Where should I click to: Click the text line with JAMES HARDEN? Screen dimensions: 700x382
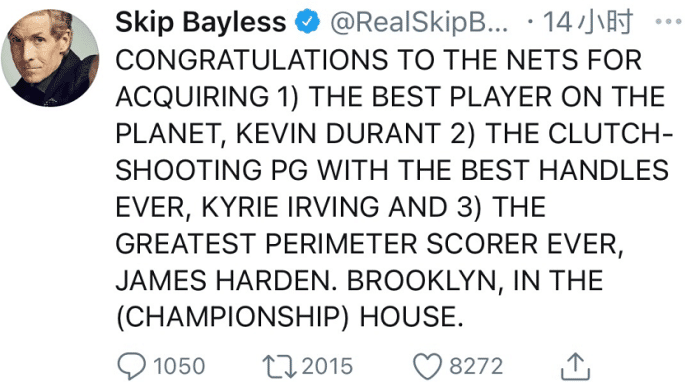[x=359, y=280]
